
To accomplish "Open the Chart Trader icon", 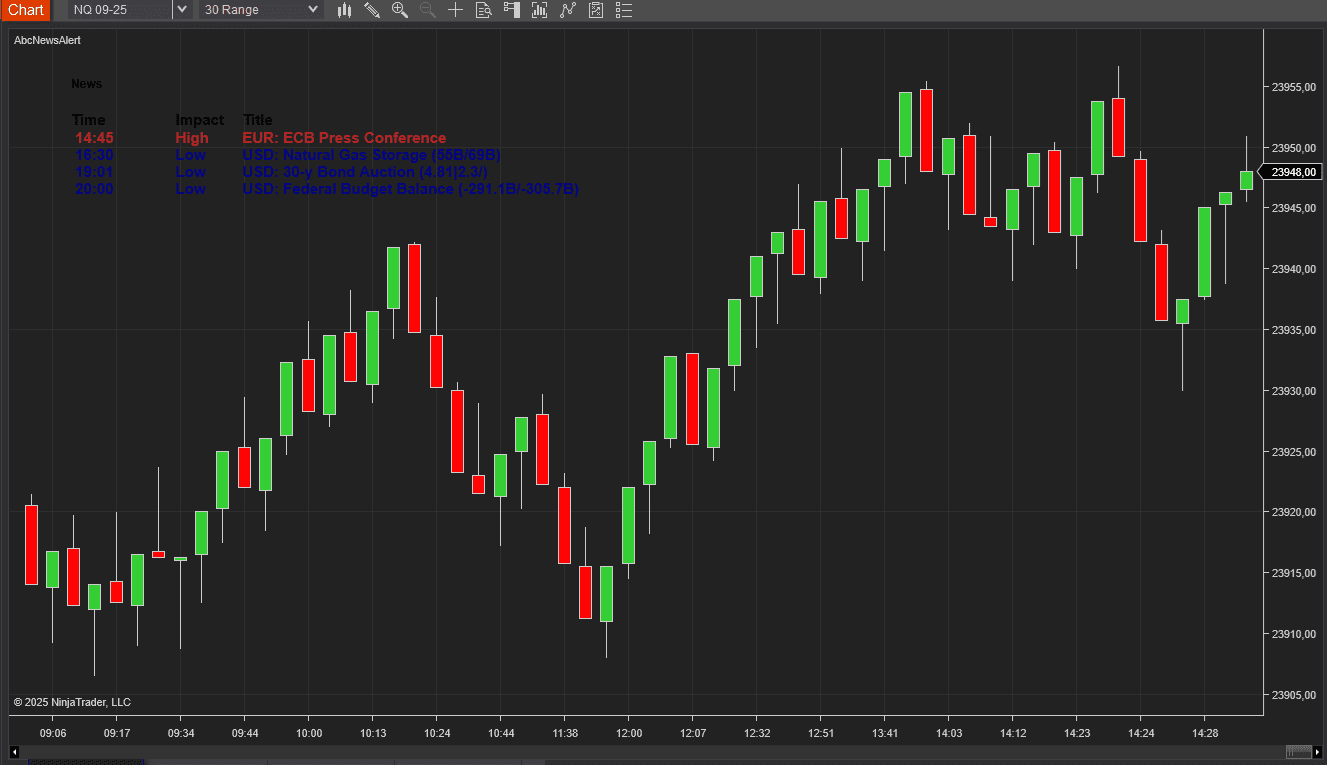I will [512, 10].
